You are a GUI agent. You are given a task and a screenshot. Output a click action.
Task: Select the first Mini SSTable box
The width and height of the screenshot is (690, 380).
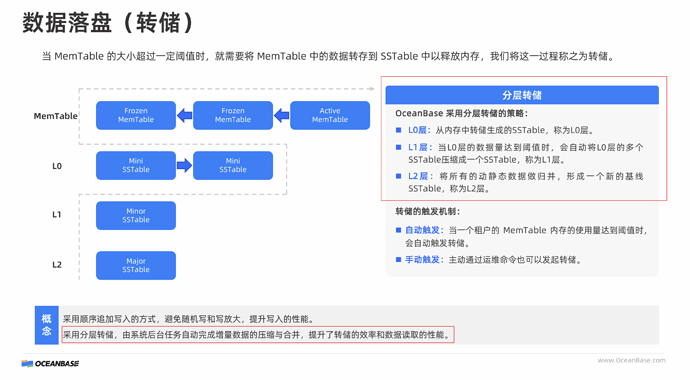[136, 165]
